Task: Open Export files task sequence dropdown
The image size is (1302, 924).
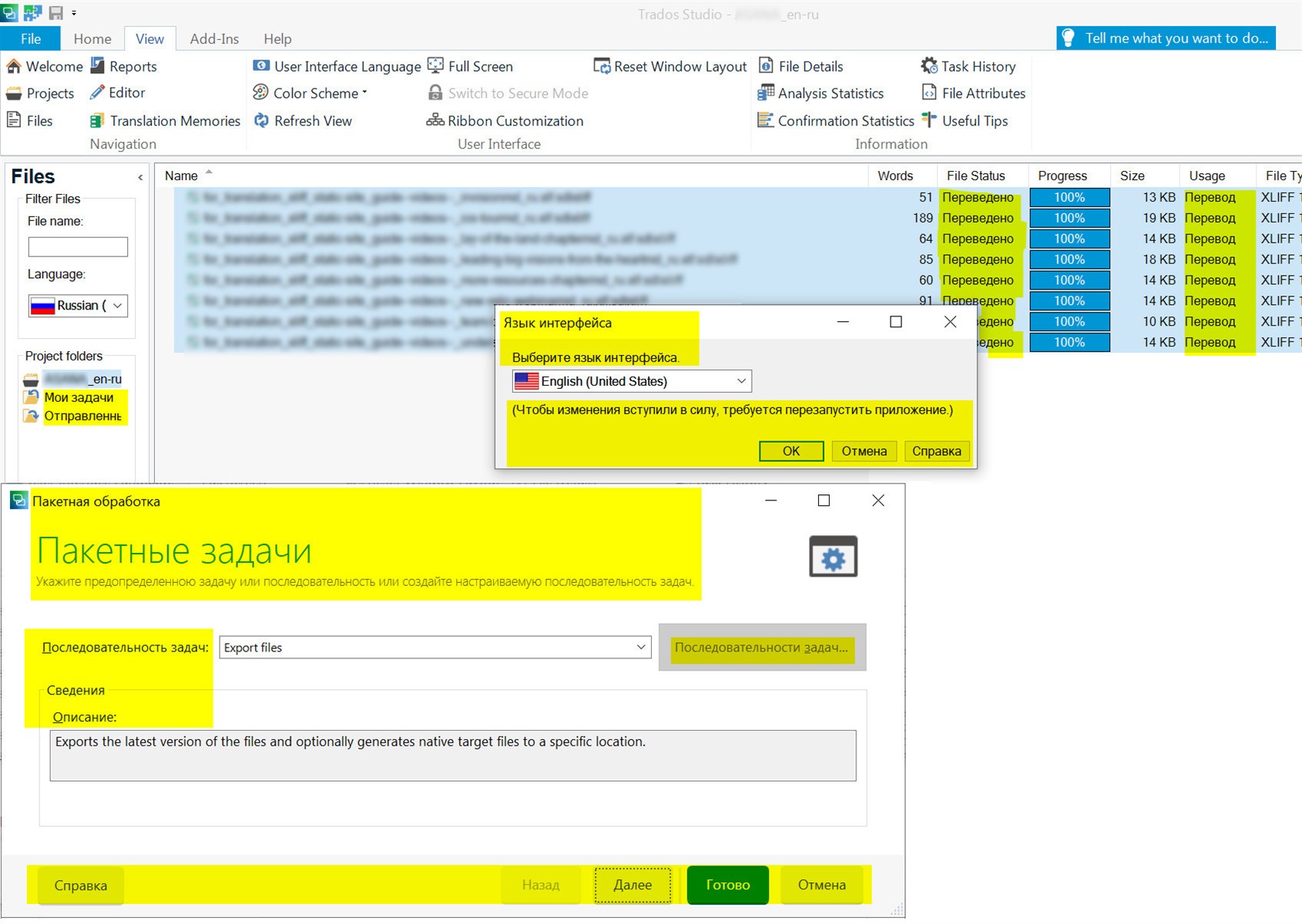Action: 435,648
